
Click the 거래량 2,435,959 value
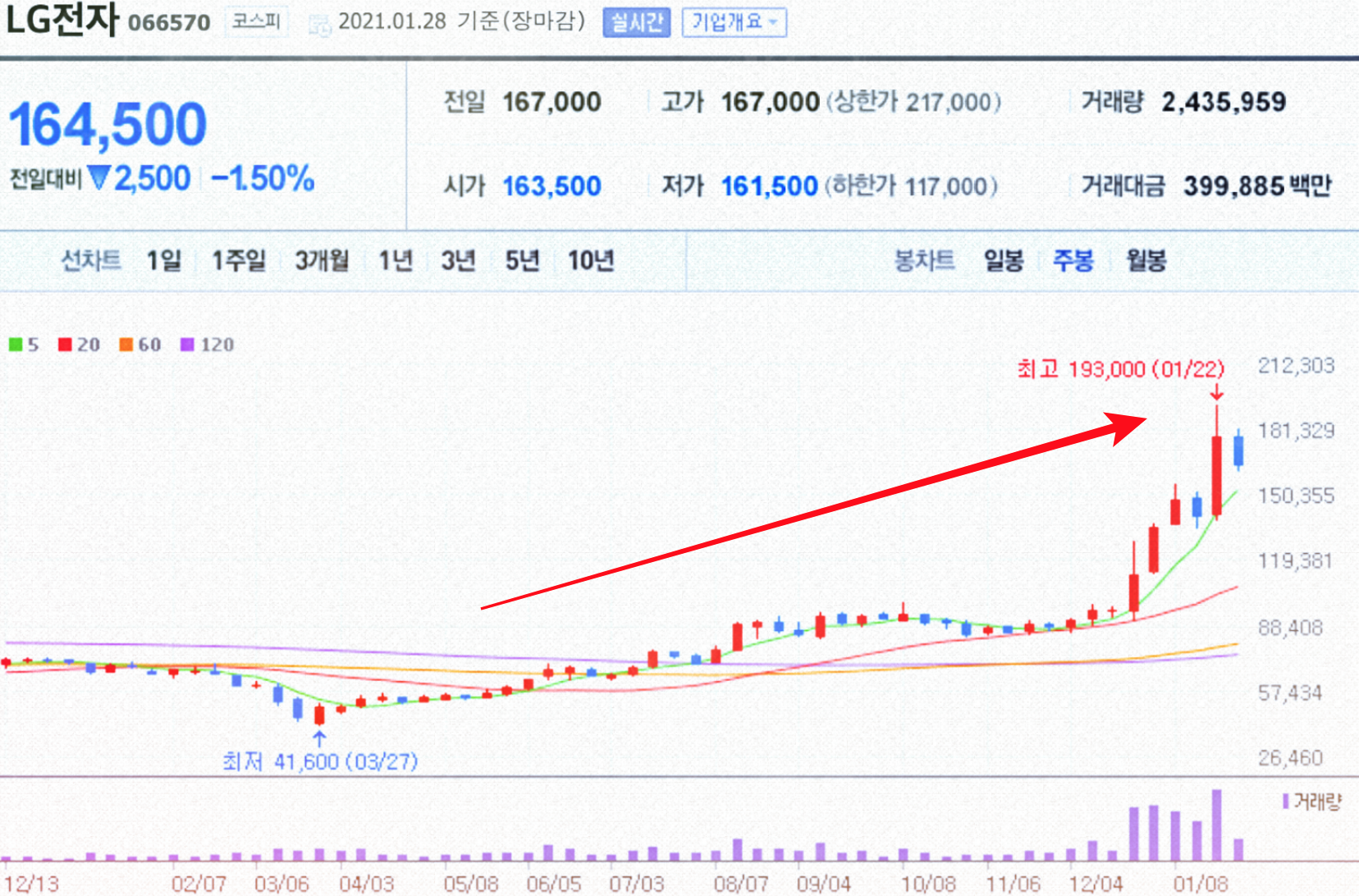pos(1224,103)
